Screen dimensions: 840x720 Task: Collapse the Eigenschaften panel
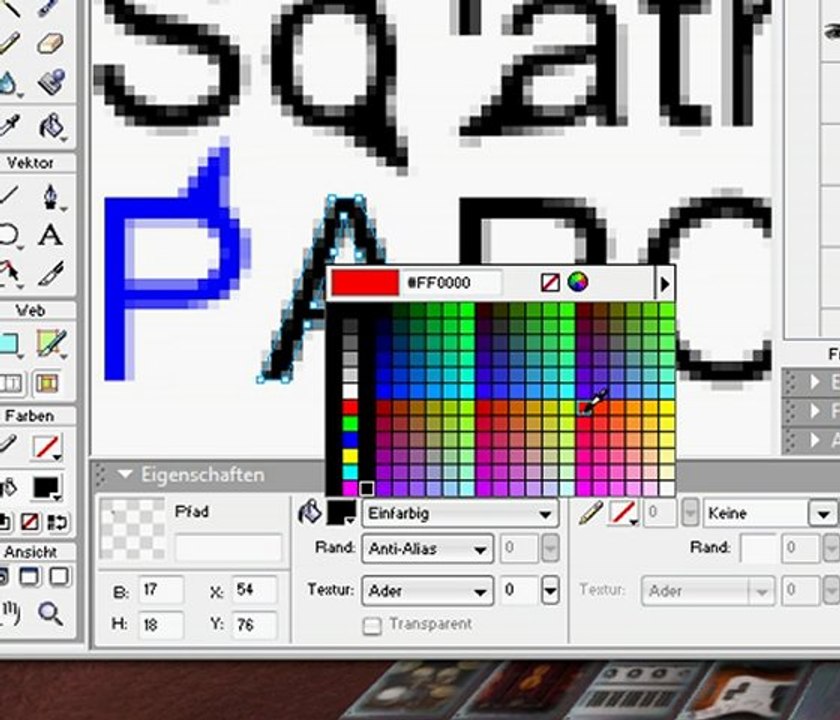click(x=125, y=474)
